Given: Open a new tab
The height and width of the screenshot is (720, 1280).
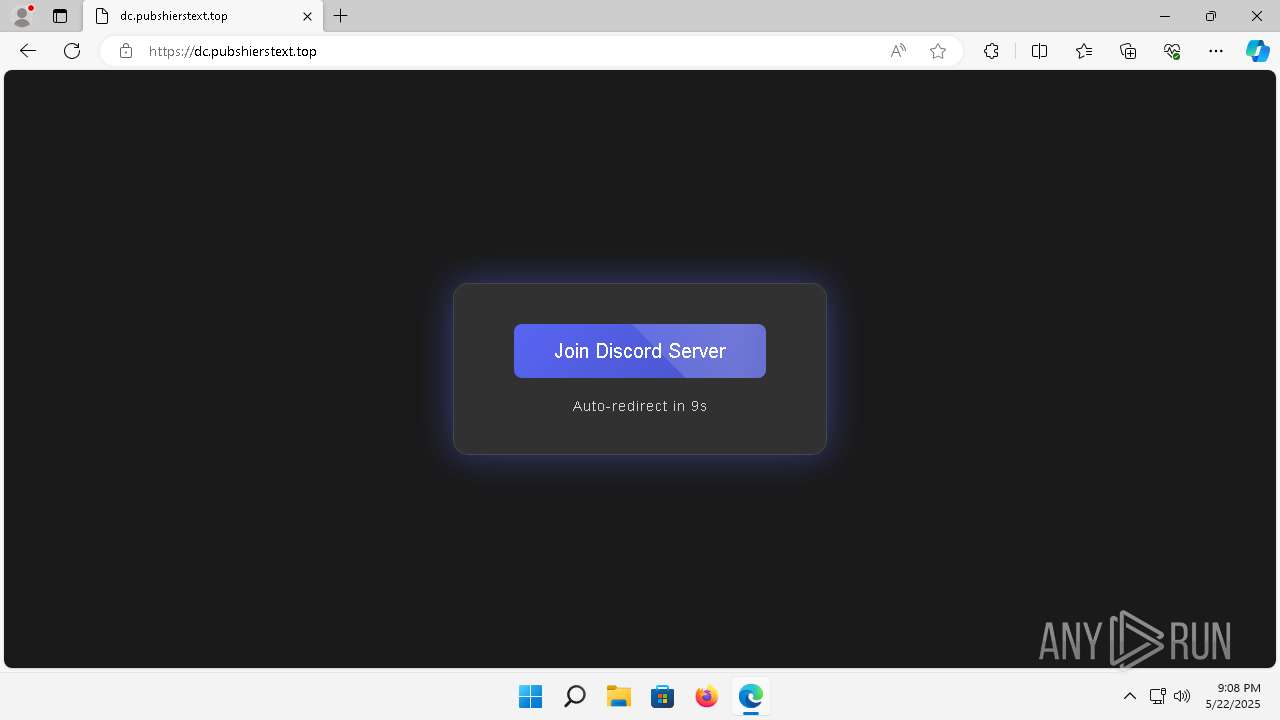Looking at the screenshot, I should click(x=341, y=16).
